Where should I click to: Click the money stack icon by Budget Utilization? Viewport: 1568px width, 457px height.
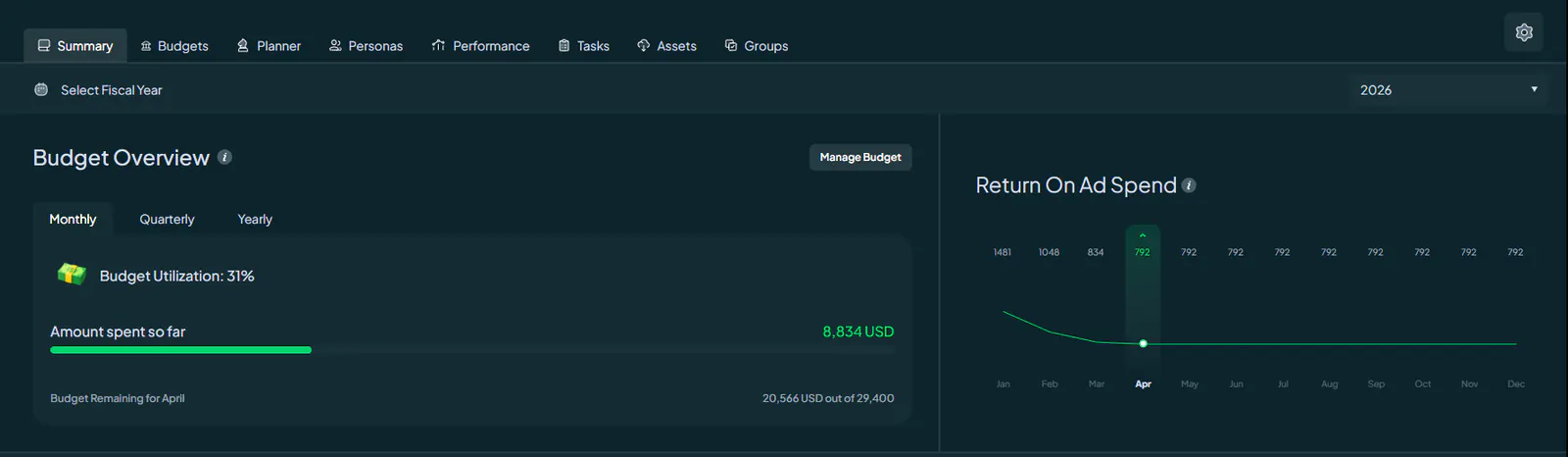(x=72, y=275)
